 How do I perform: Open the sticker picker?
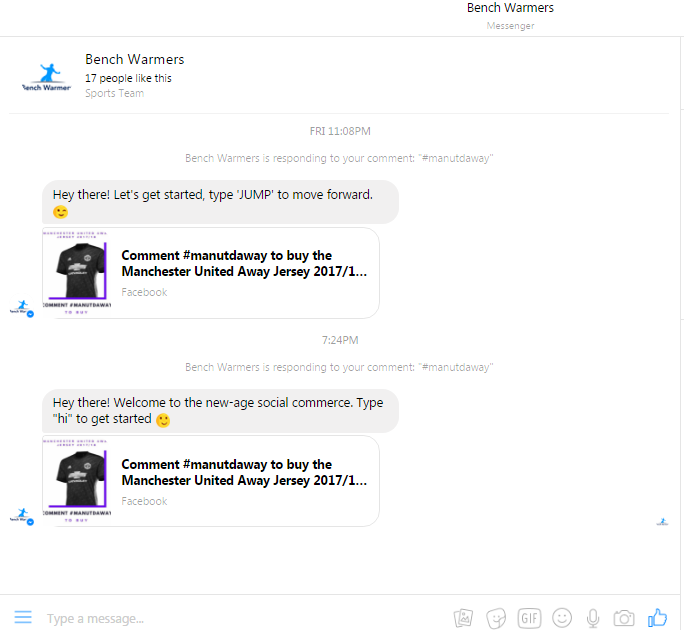point(496,617)
